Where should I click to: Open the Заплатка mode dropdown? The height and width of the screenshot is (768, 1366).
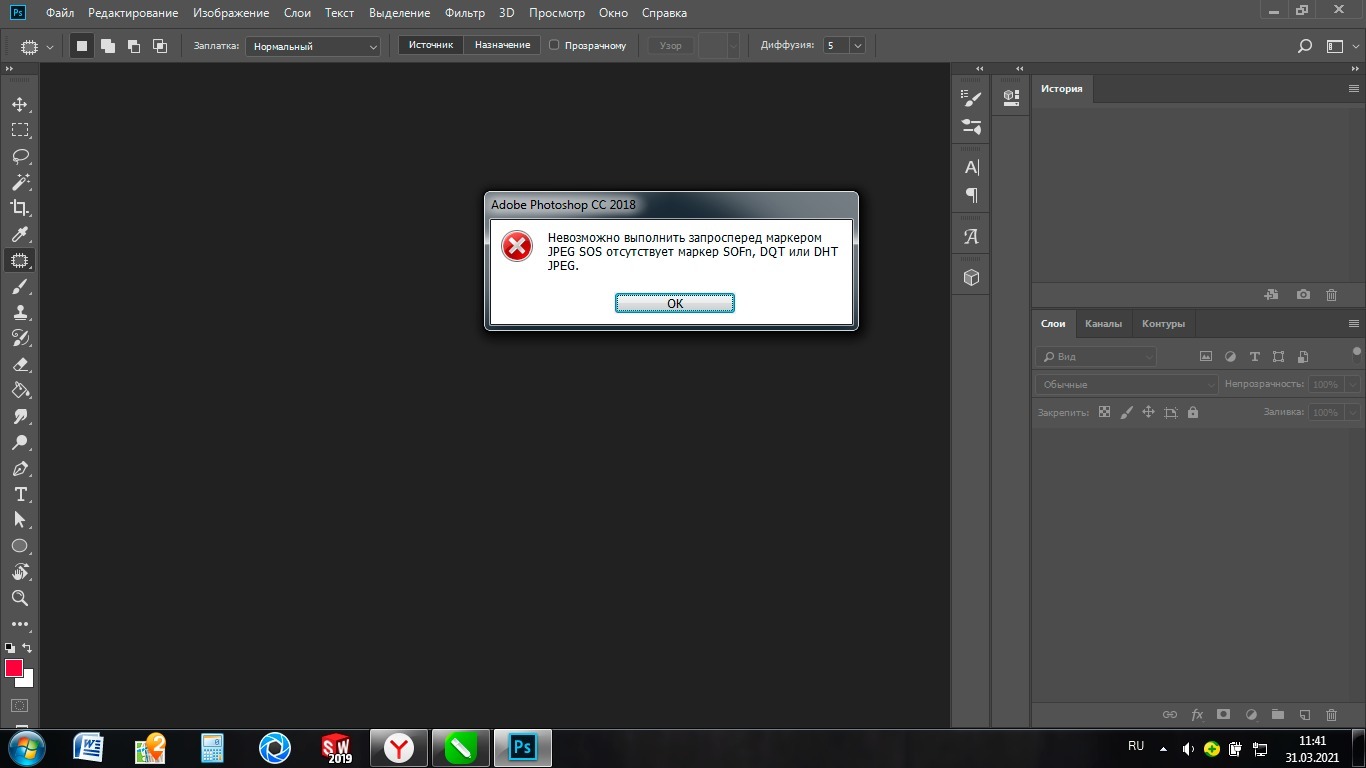[313, 46]
